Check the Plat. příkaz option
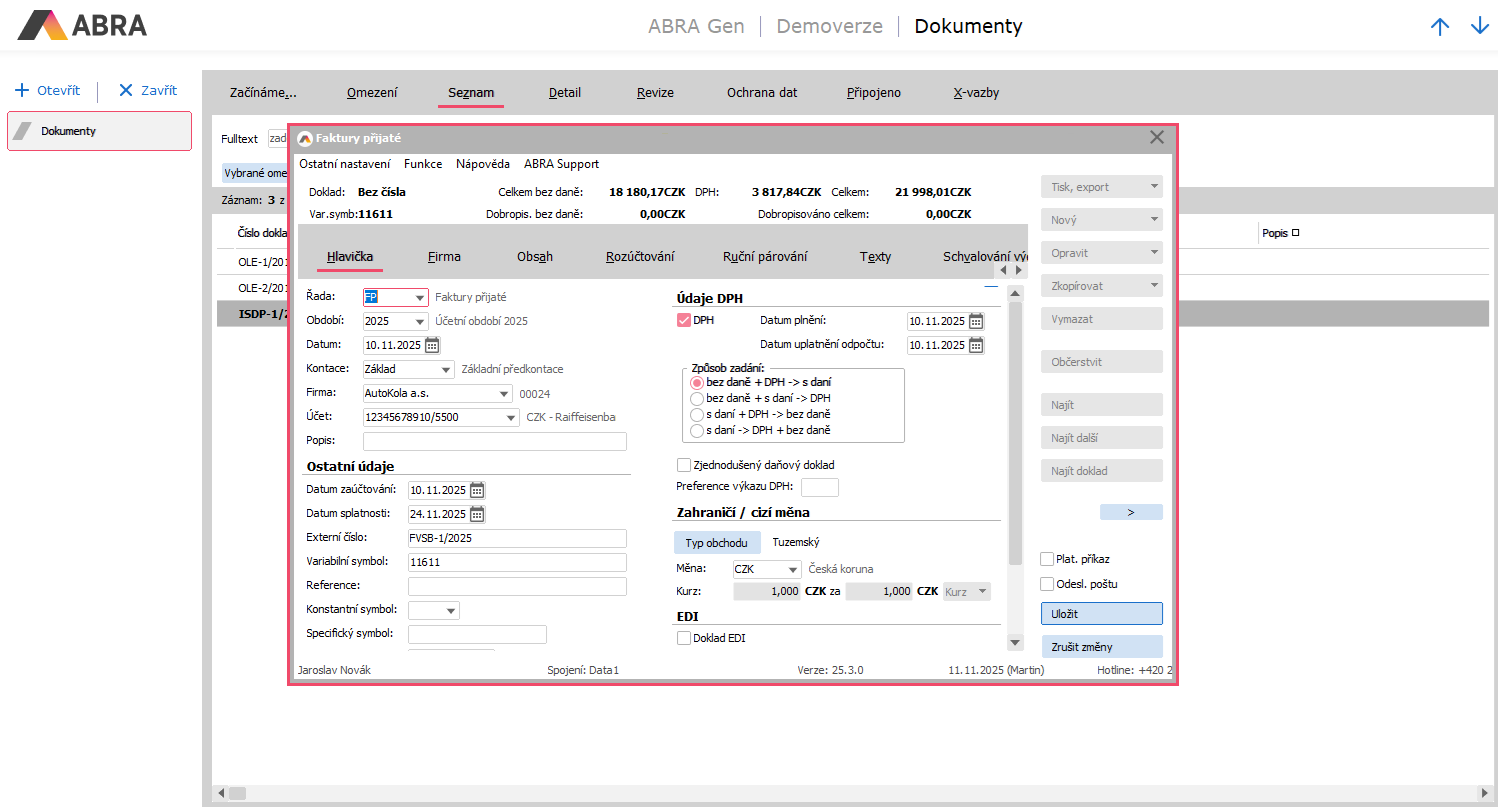The width and height of the screenshot is (1498, 807). point(1047,559)
